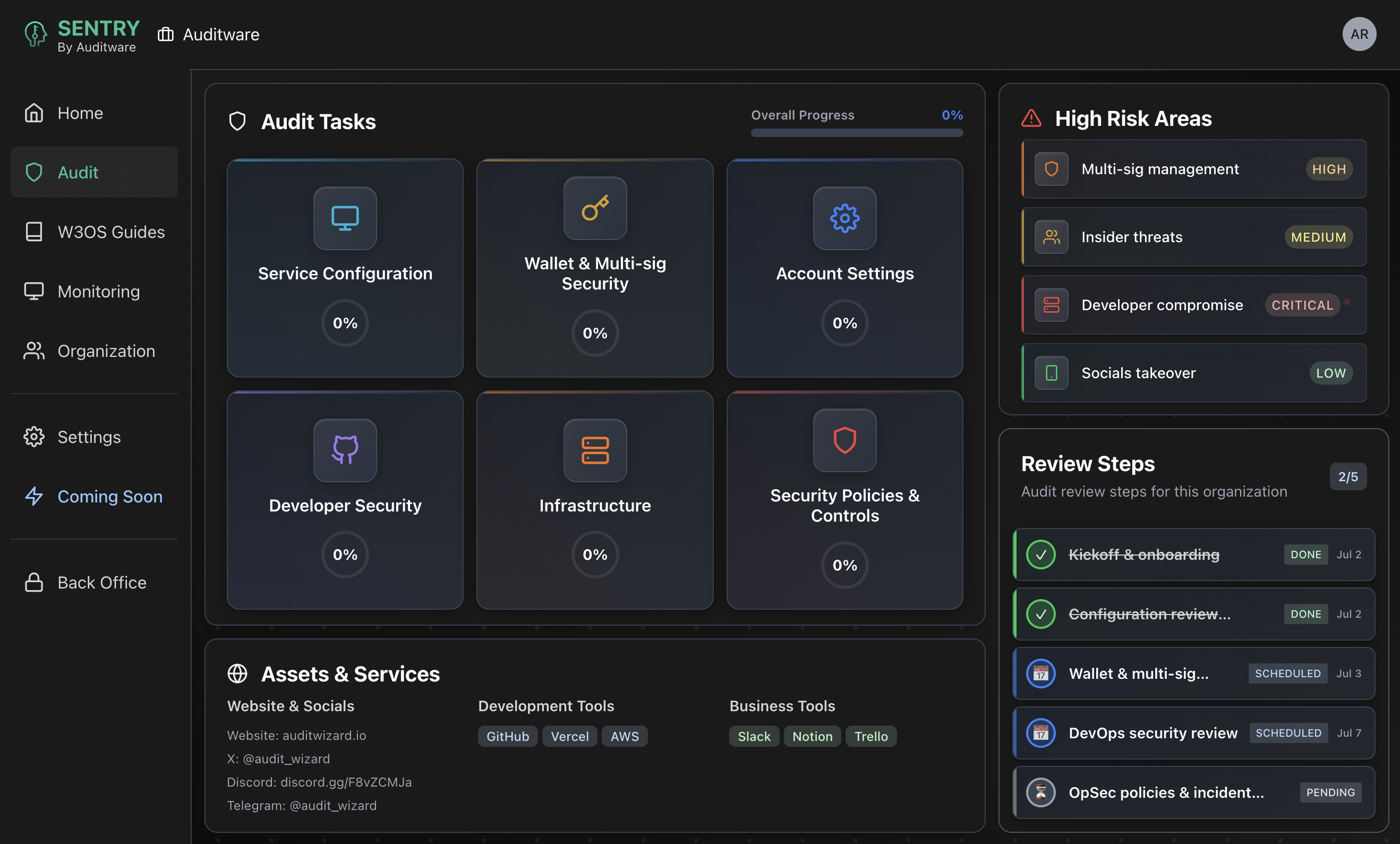Click the Vercel development tool tag
The height and width of the screenshot is (844, 1400).
pos(569,736)
